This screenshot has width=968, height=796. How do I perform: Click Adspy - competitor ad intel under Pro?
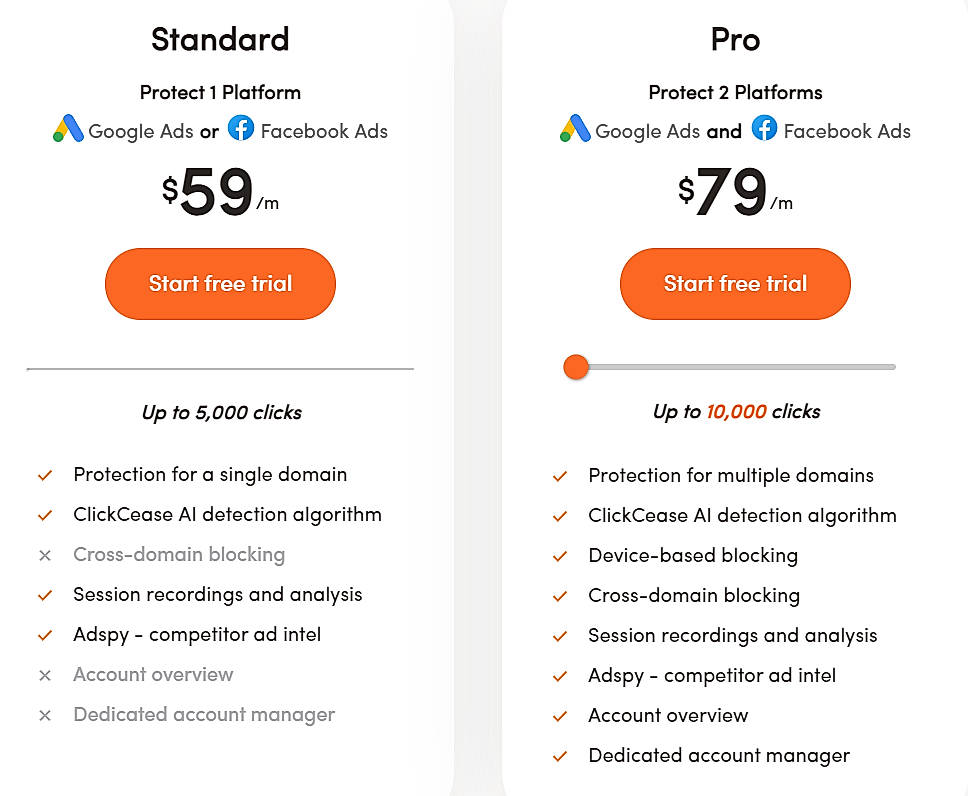coord(713,675)
